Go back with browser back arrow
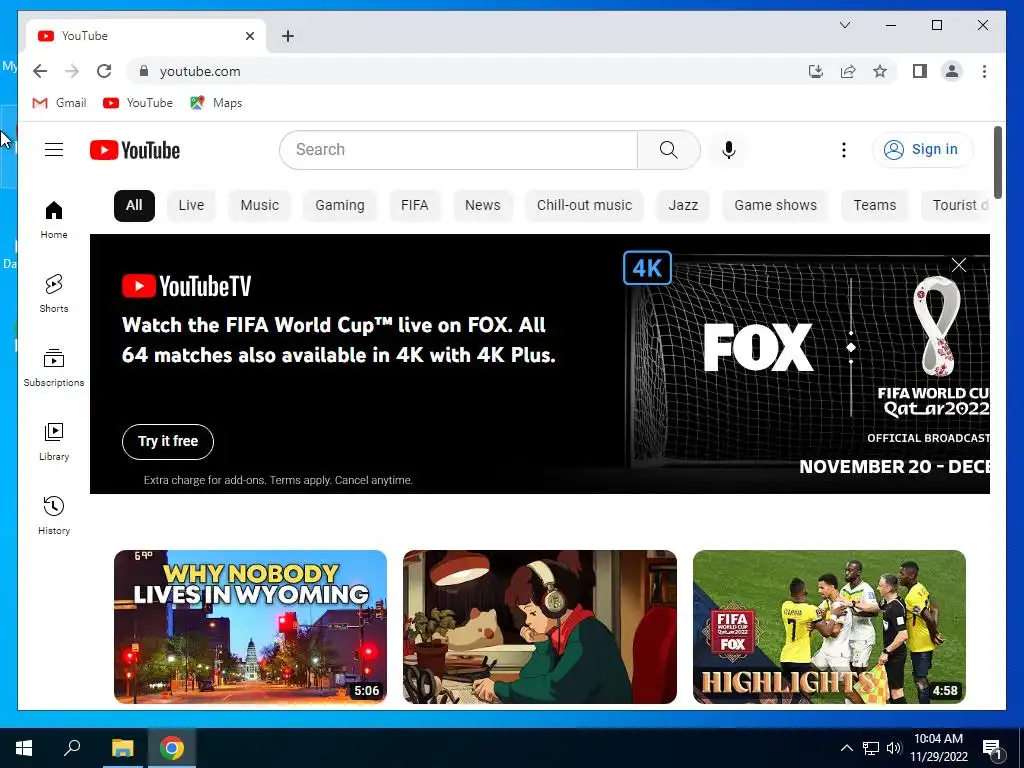 point(40,71)
